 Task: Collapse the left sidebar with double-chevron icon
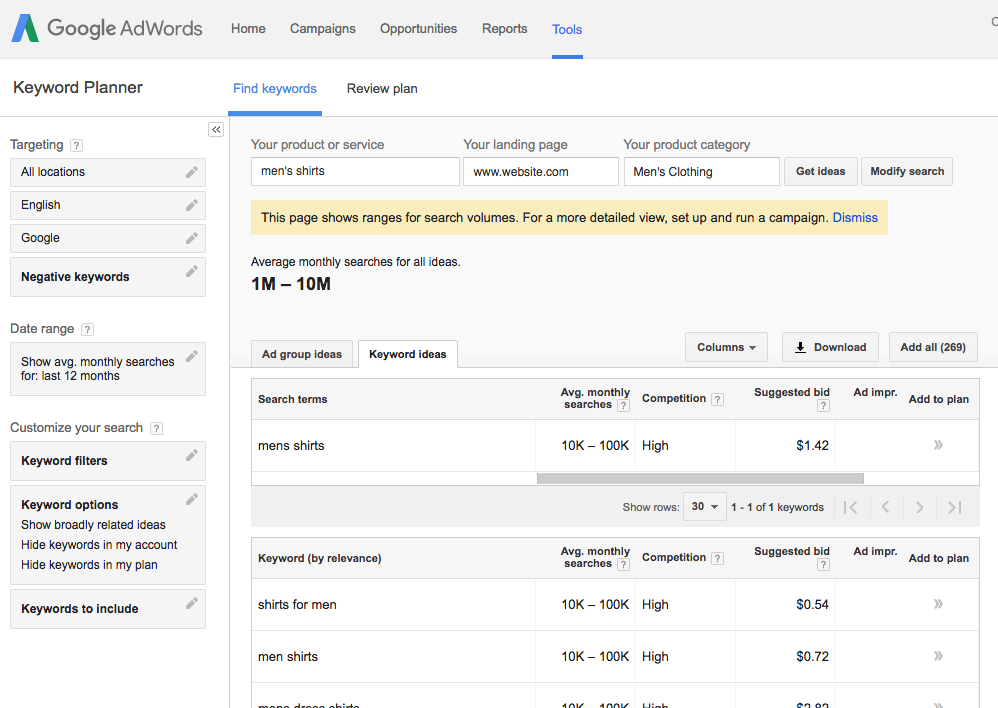[x=216, y=129]
